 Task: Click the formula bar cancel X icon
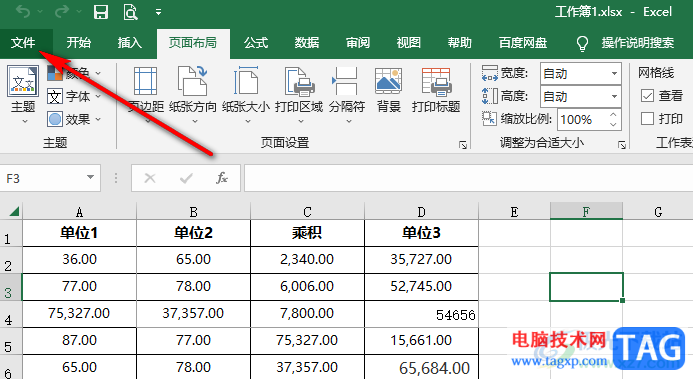[x=150, y=178]
